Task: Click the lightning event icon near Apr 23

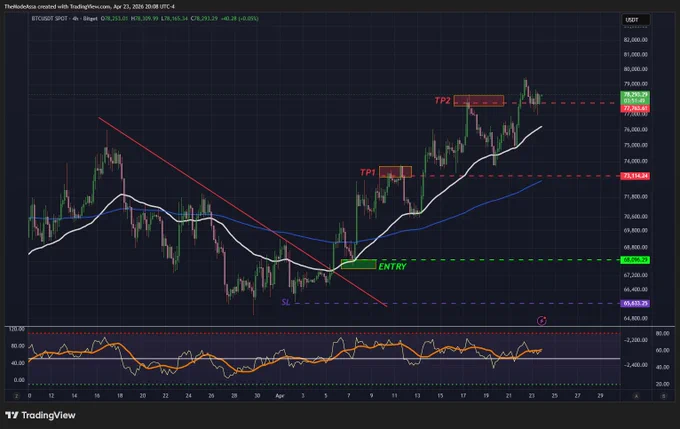Action: pyautogui.click(x=542, y=321)
